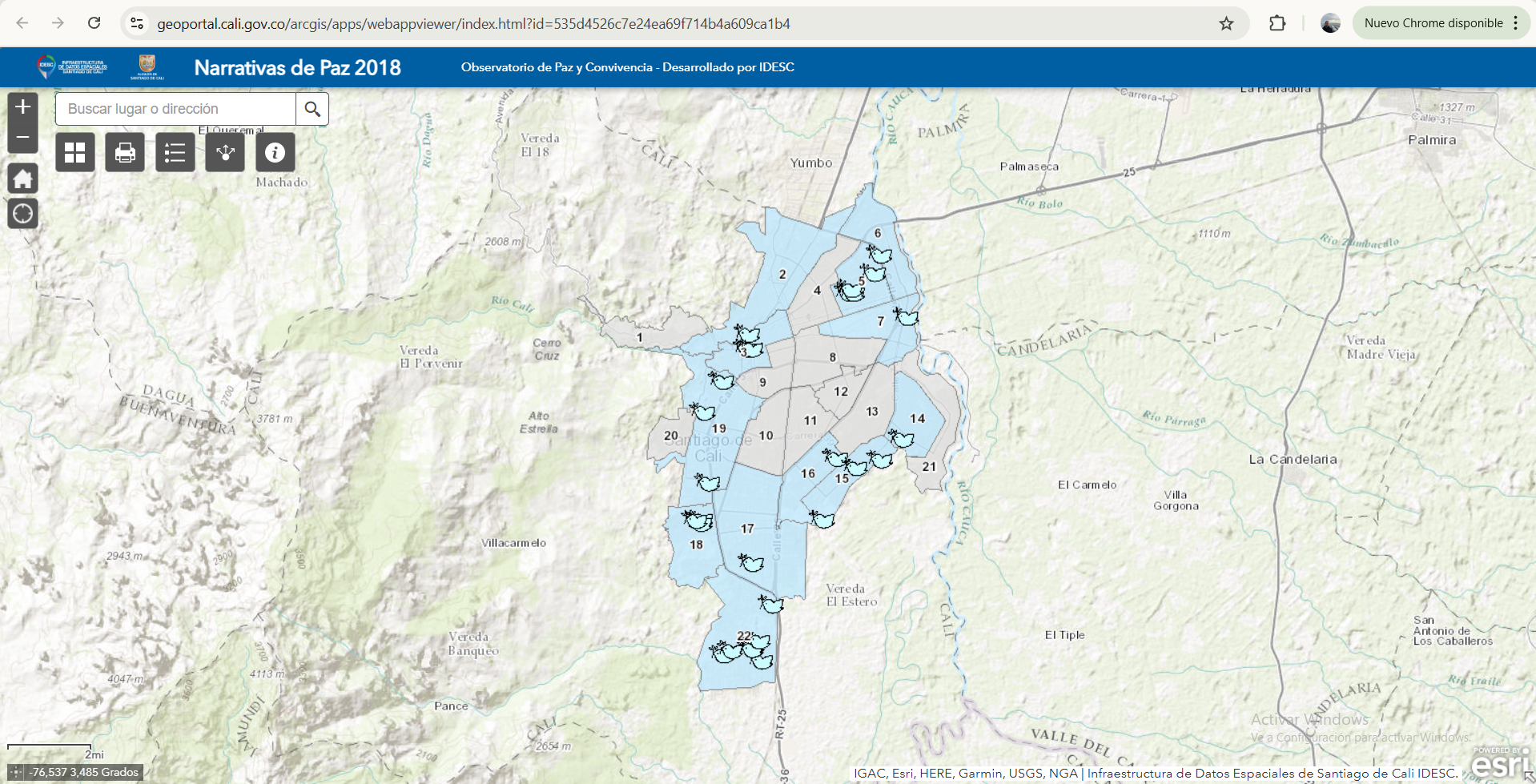Bookmark this page with the star icon
The height and width of the screenshot is (784, 1536).
(x=1226, y=23)
